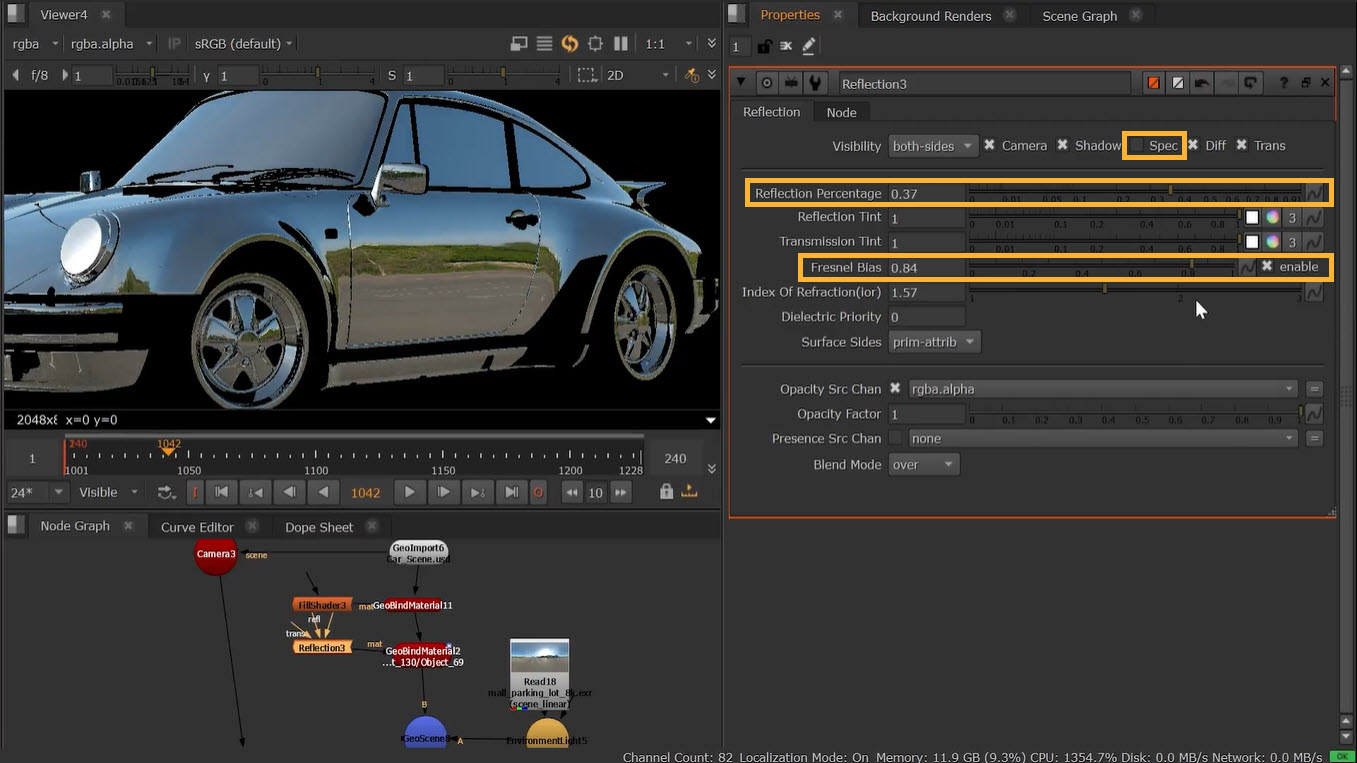Open the Blend Mode dropdown
1357x763 pixels.
923,465
